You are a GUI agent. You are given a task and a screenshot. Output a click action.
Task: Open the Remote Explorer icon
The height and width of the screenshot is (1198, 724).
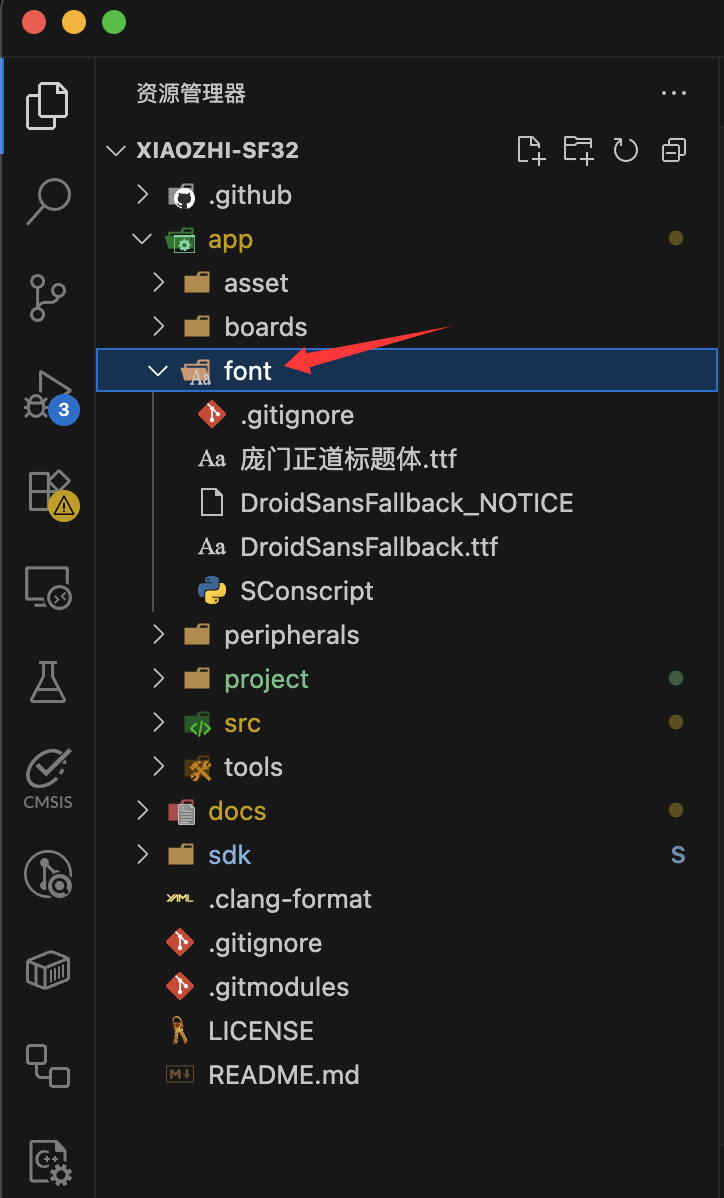pyautogui.click(x=48, y=588)
